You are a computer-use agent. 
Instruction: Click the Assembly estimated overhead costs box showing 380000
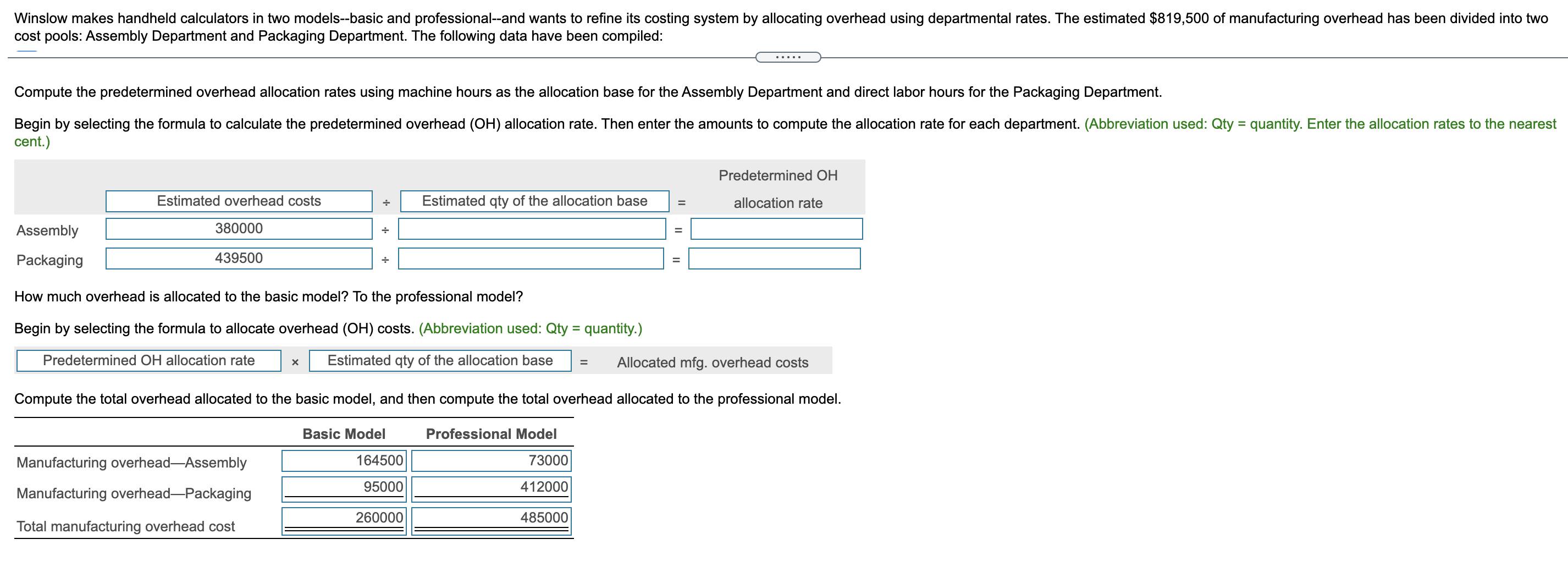pyautogui.click(x=239, y=228)
